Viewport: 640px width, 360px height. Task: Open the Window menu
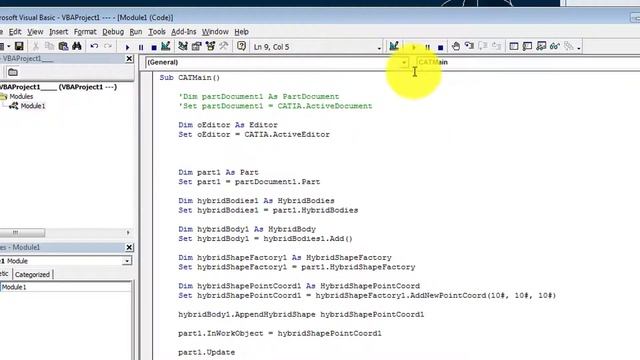pyautogui.click(x=215, y=32)
